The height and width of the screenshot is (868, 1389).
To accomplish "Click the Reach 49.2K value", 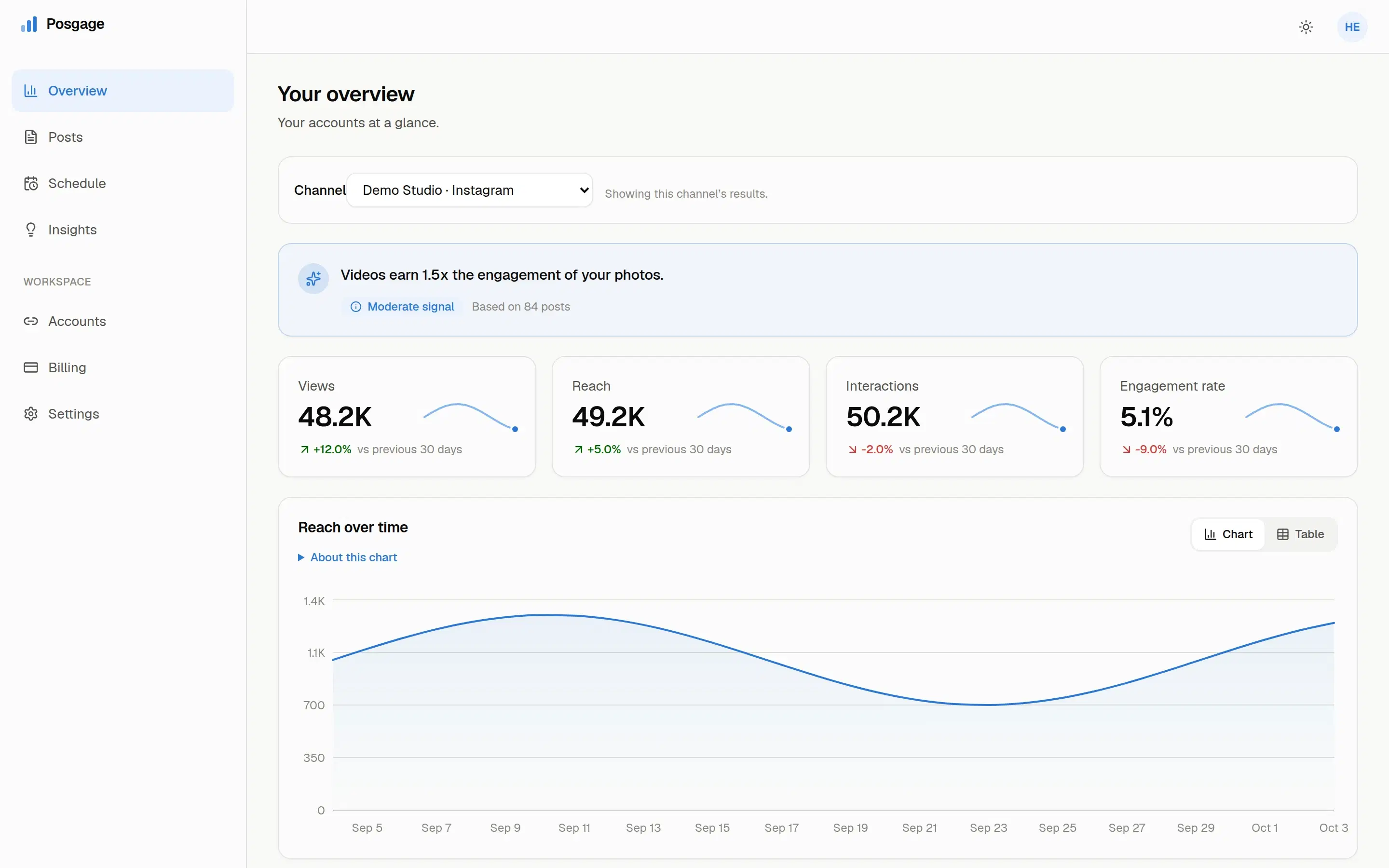I will coord(608,417).
